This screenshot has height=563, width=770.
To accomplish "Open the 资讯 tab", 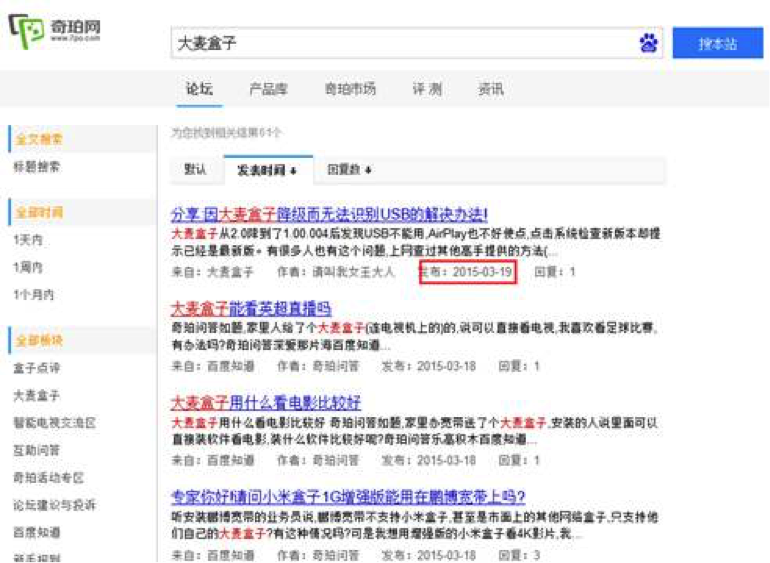I will pos(491,89).
